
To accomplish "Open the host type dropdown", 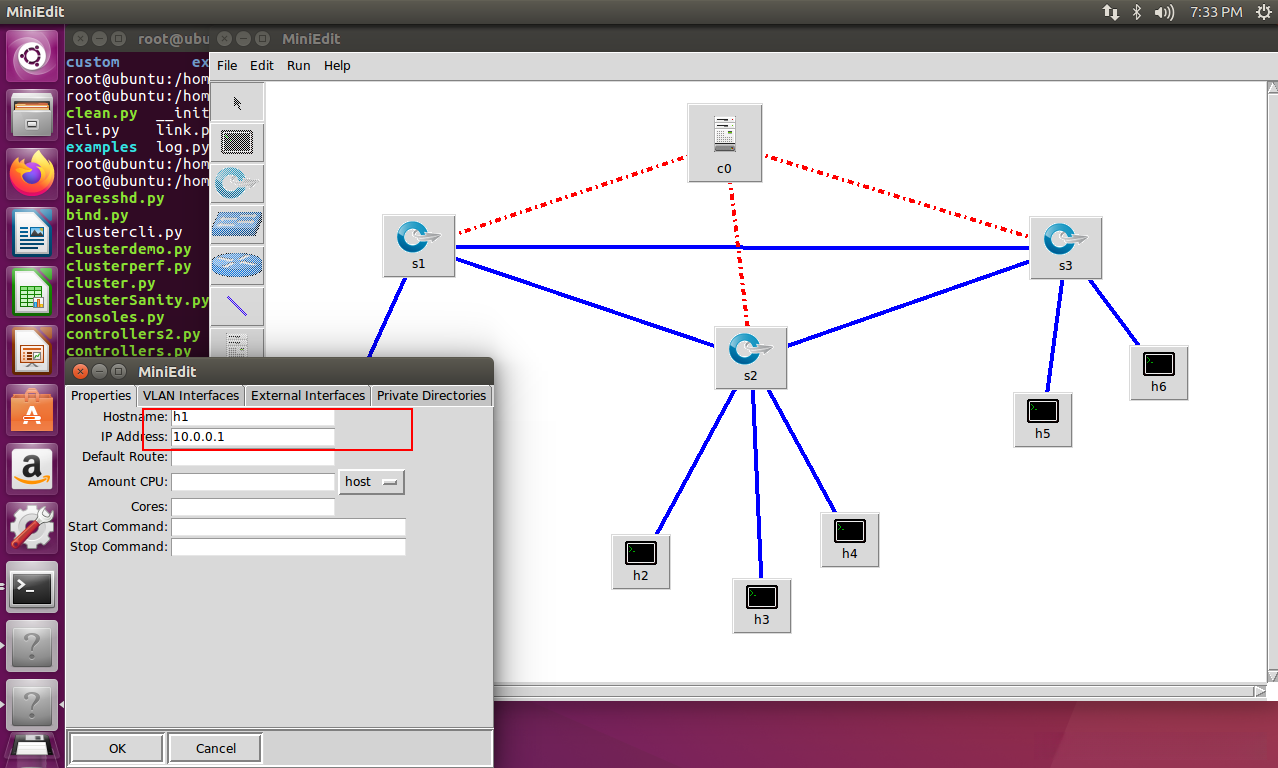I will coord(371,482).
